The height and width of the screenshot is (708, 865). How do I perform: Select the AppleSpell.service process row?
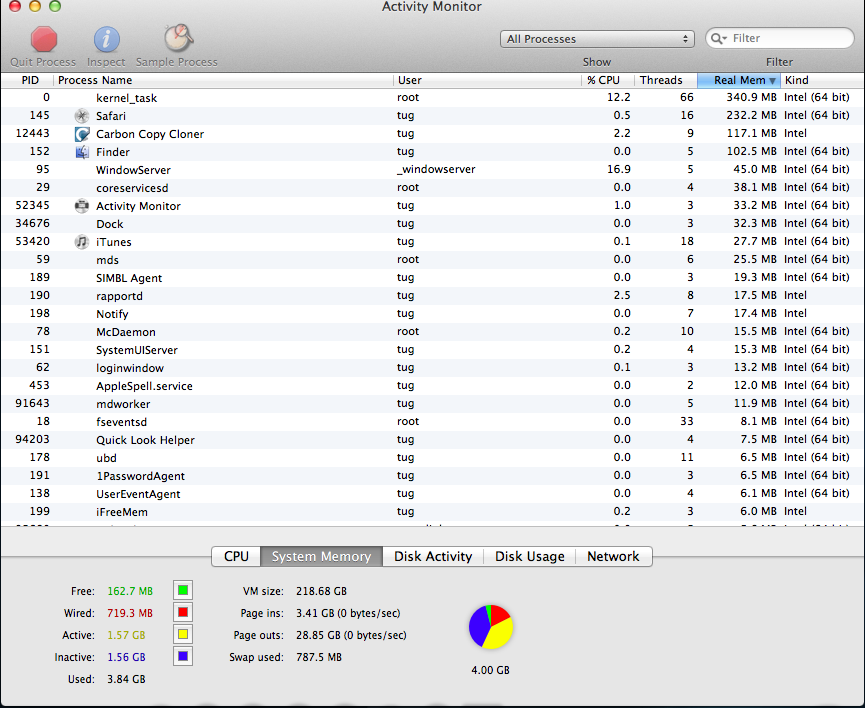432,386
